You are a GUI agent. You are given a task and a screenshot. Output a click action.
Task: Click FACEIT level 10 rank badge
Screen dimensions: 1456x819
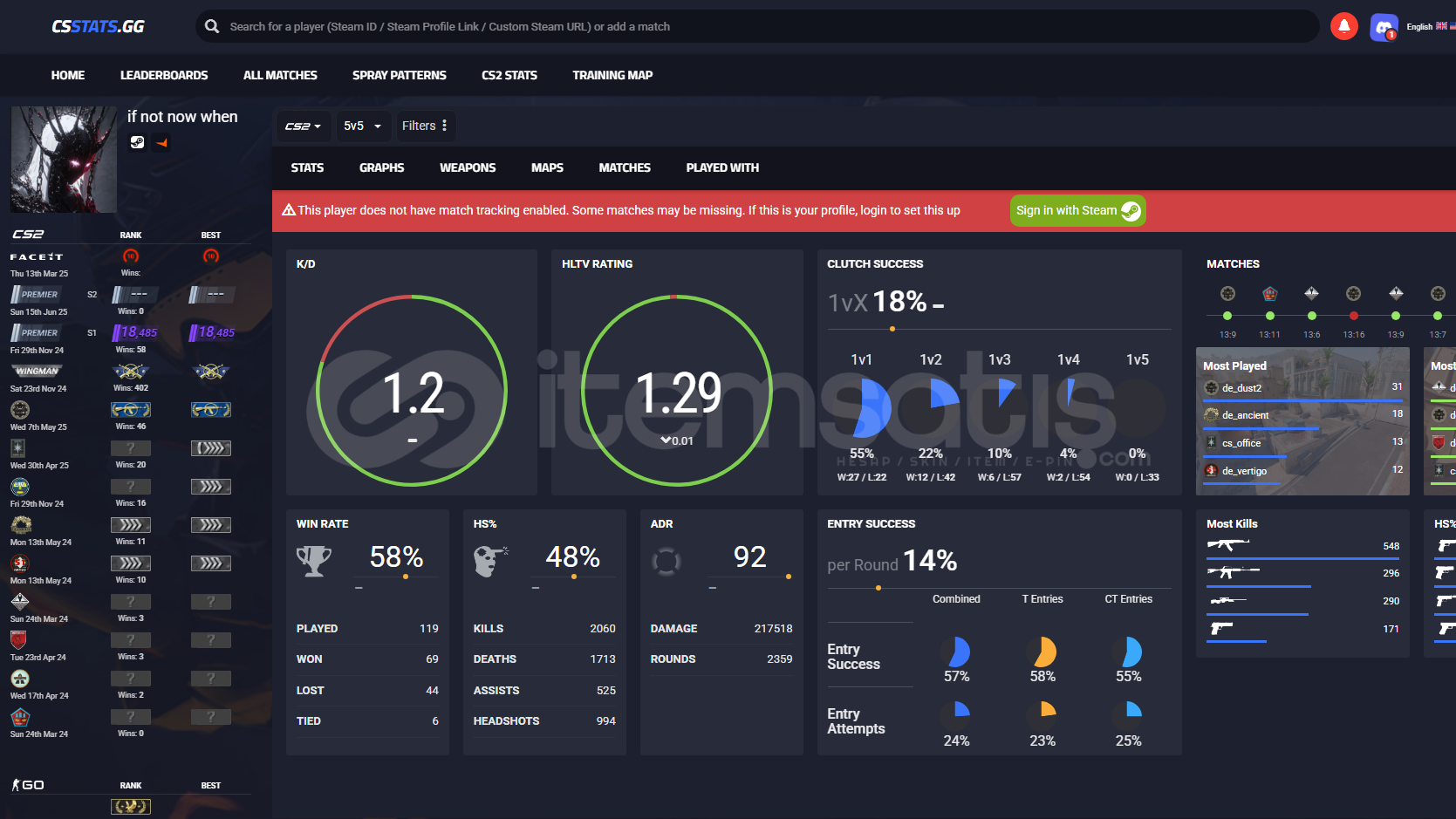(131, 256)
